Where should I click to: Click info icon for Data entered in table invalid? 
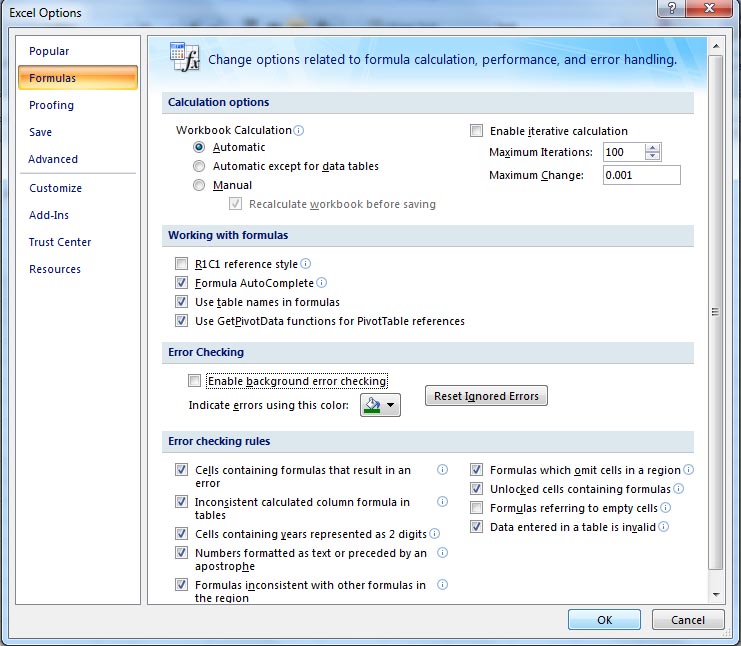[x=663, y=526]
